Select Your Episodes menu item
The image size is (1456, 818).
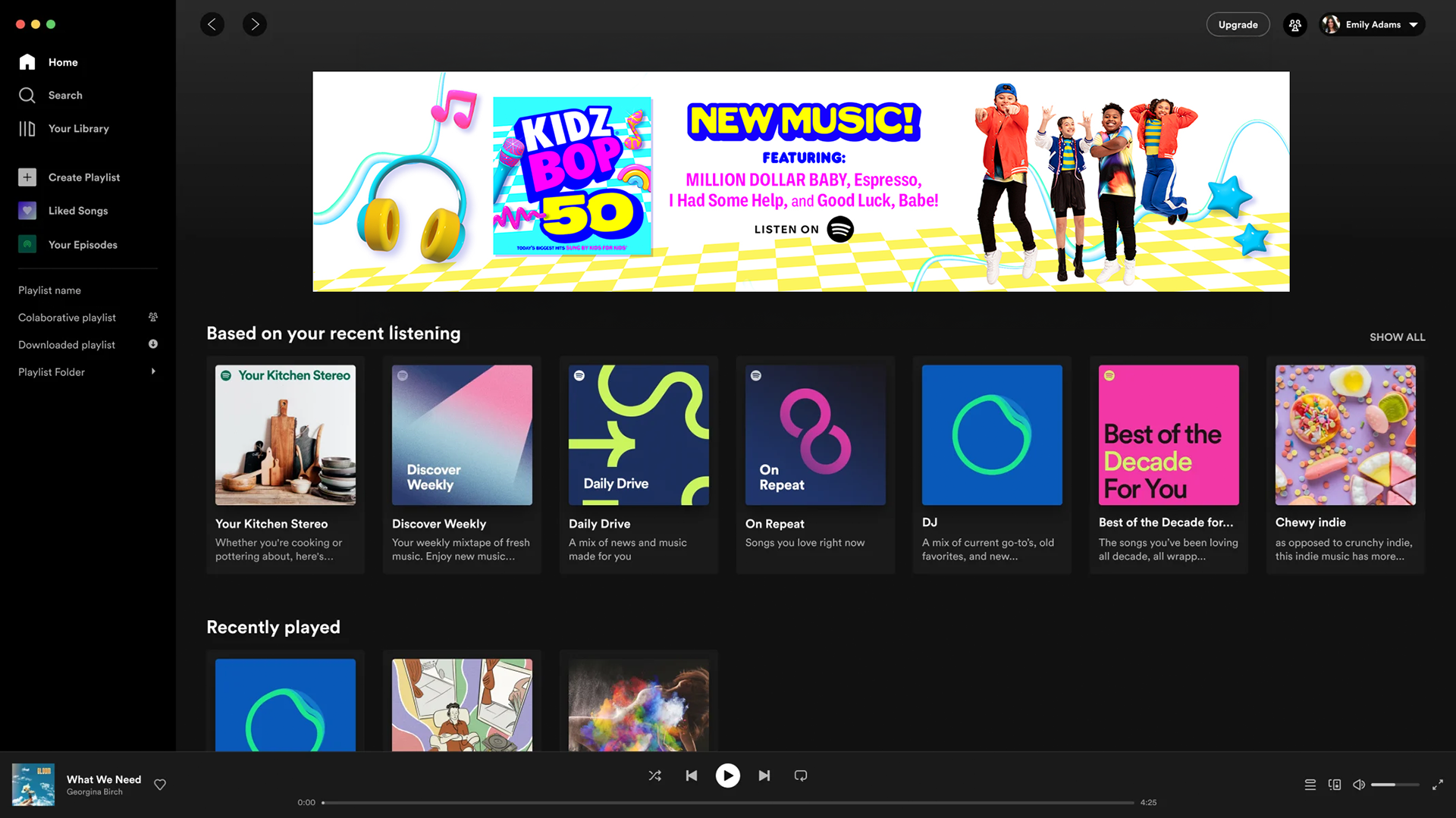(x=83, y=244)
